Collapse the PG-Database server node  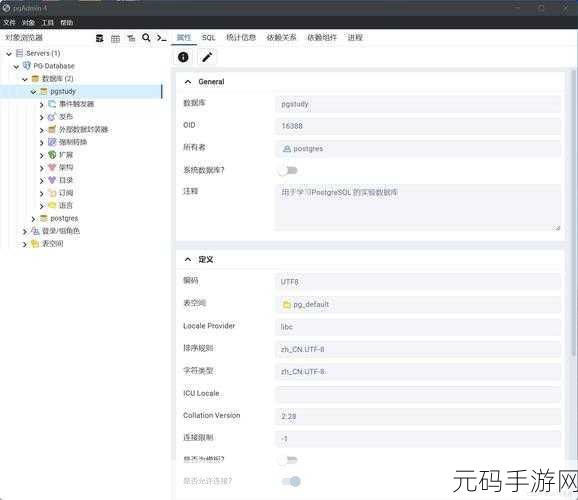click(x=17, y=67)
